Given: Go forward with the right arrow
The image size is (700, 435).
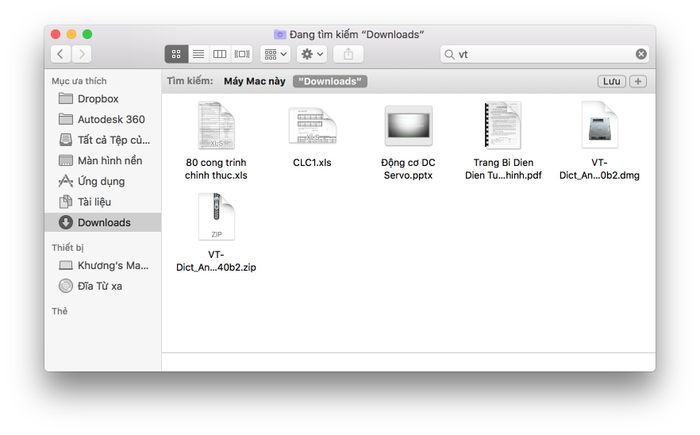Looking at the screenshot, I should click(82, 54).
